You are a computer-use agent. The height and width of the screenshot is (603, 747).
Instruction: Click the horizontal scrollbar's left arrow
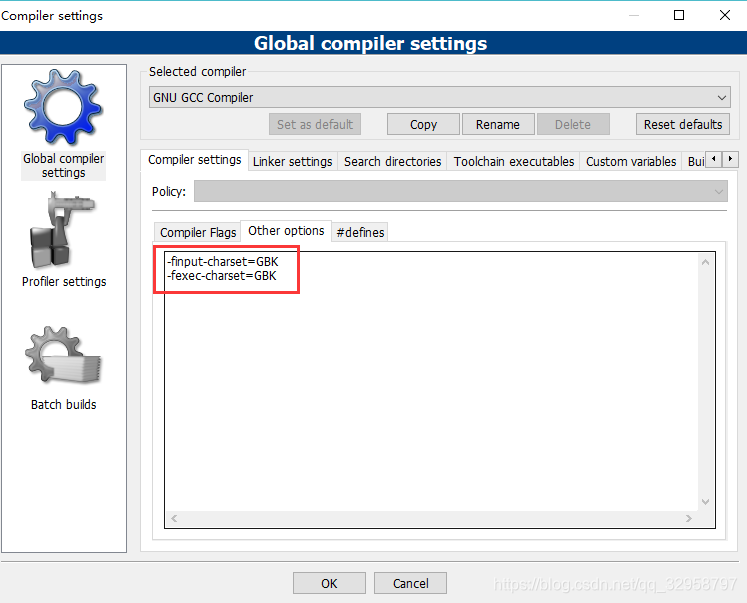point(174,518)
